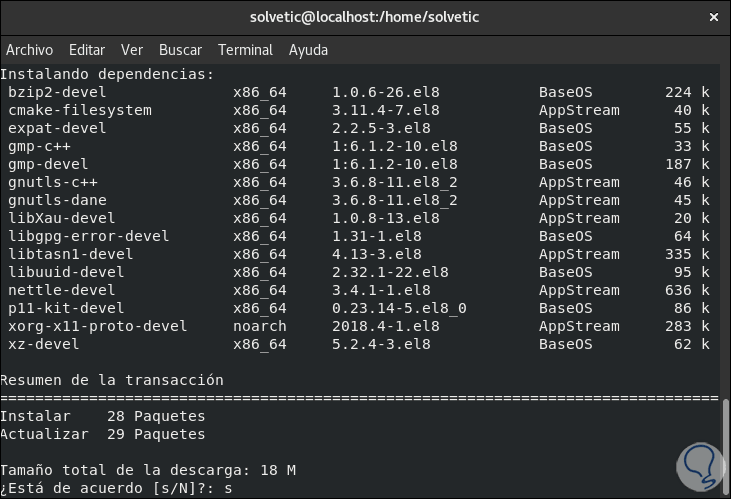Image resolution: width=731 pixels, height=499 pixels.
Task: Close the terminal window
Action: [713, 17]
